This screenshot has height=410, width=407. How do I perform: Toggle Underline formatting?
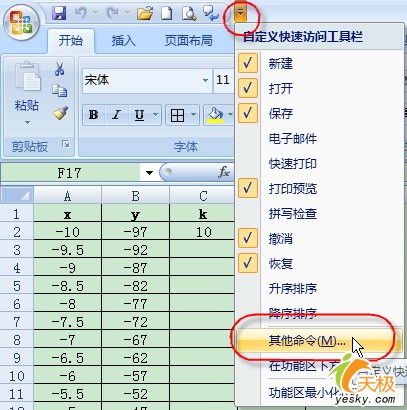tap(139, 115)
